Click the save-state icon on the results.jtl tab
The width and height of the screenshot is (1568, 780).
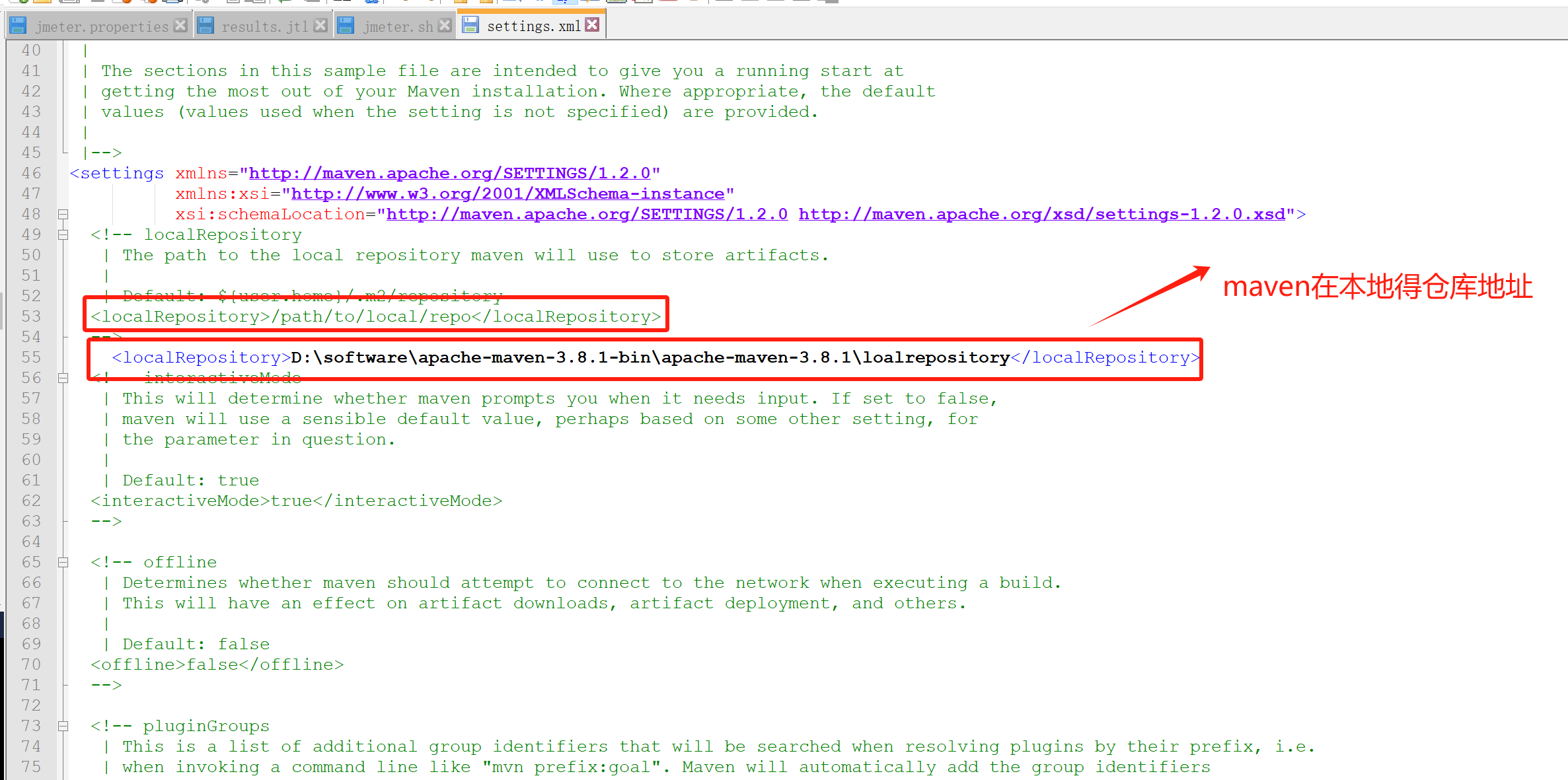(x=205, y=26)
